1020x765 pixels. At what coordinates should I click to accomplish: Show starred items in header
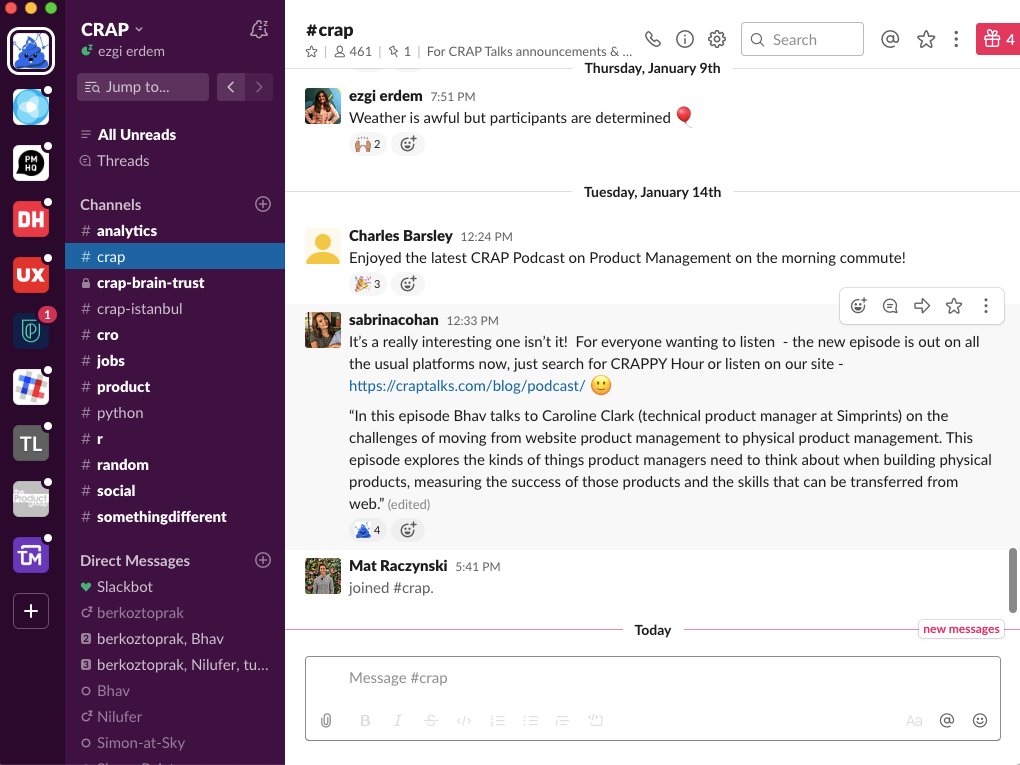[926, 39]
